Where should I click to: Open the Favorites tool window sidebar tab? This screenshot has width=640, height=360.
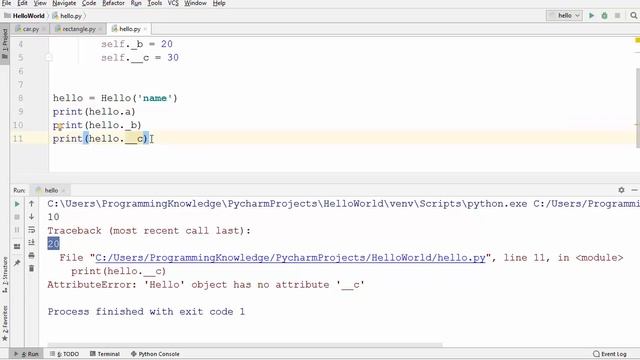[5, 323]
